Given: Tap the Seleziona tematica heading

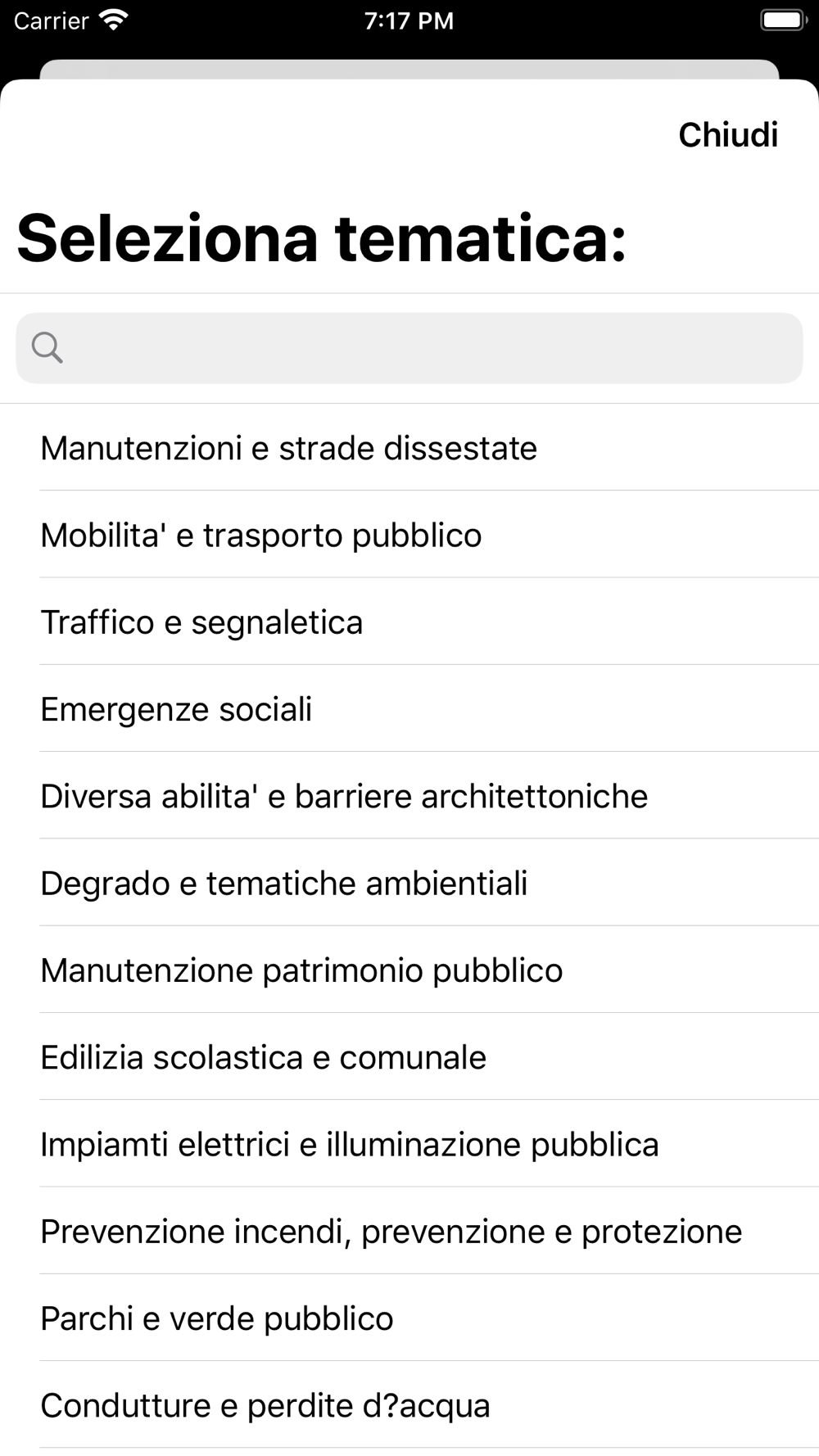Looking at the screenshot, I should (x=322, y=238).
